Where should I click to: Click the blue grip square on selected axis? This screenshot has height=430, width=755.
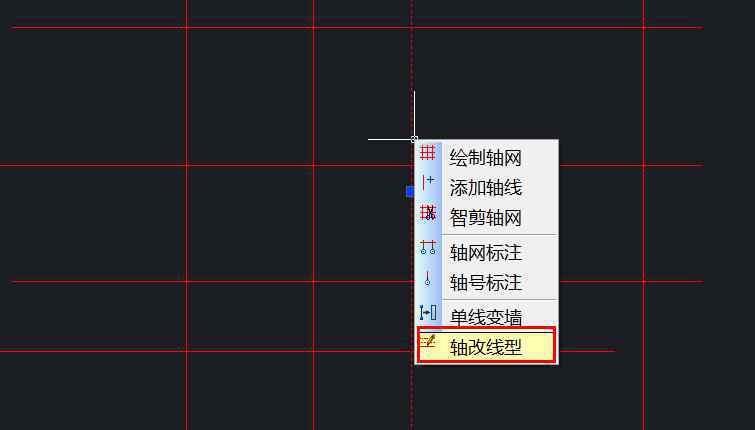click(x=410, y=192)
